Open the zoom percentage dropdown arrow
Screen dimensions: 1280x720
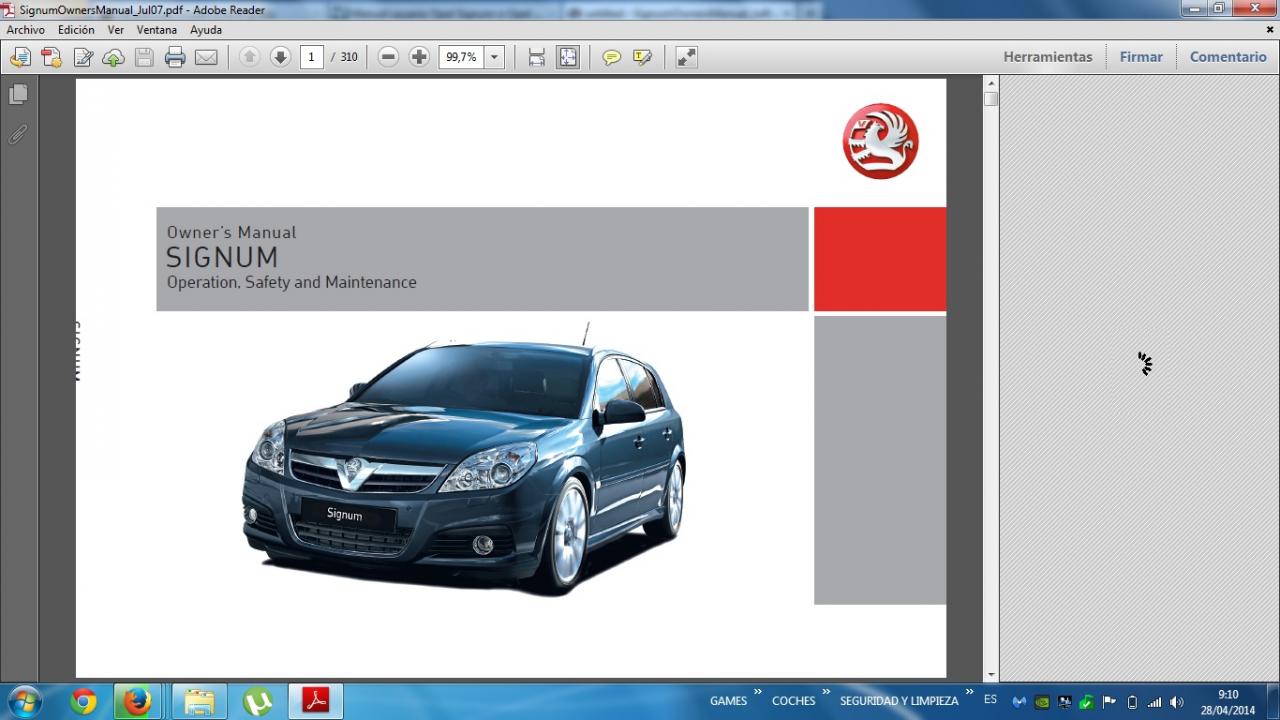(x=494, y=57)
